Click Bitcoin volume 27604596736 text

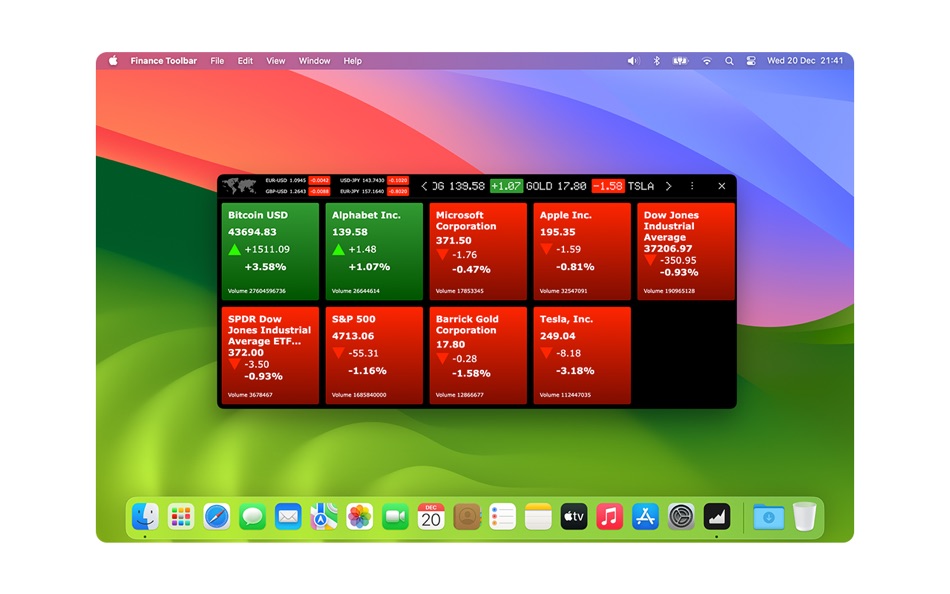tap(256, 291)
